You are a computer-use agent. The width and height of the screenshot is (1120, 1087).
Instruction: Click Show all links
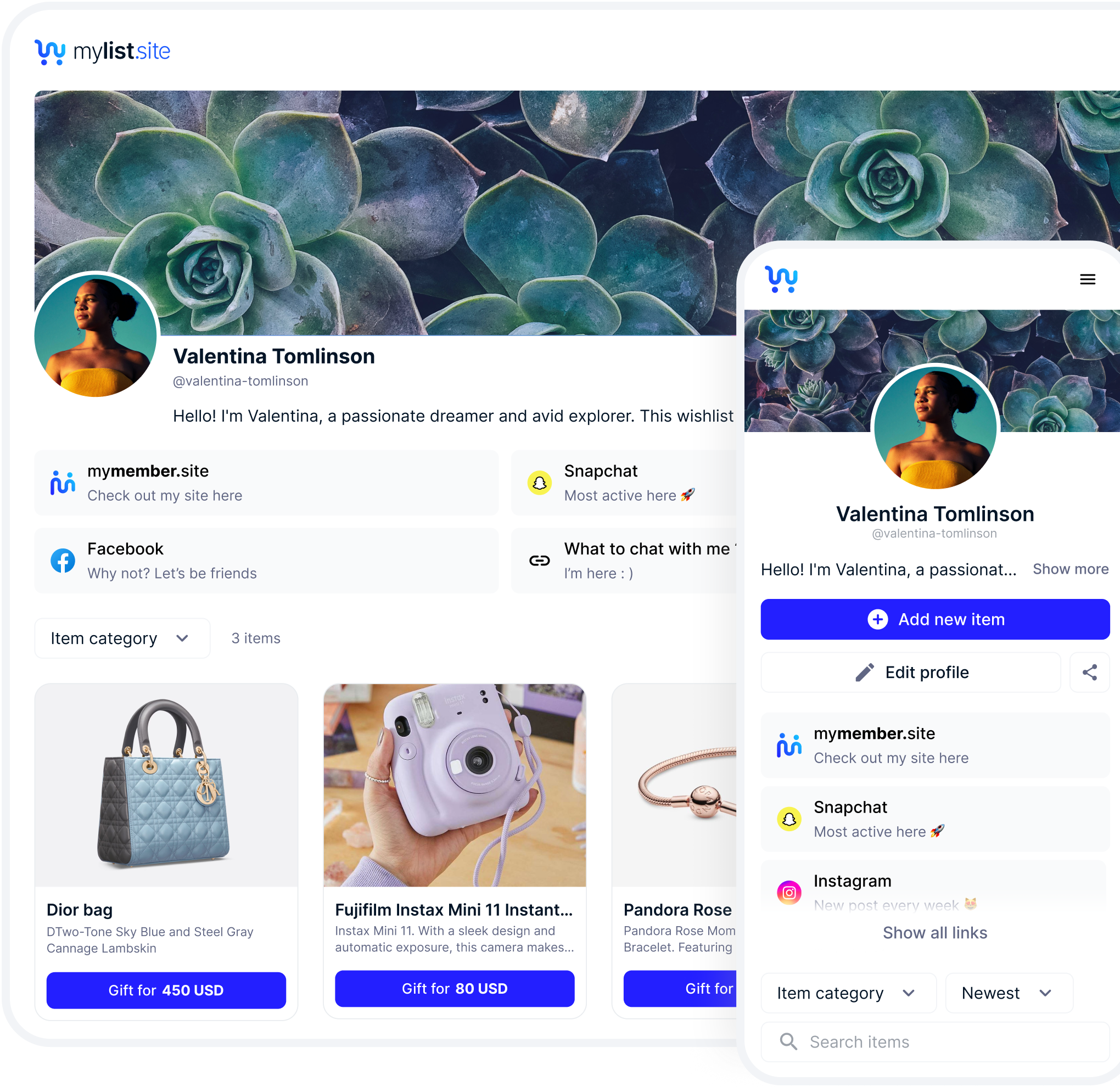[934, 933]
